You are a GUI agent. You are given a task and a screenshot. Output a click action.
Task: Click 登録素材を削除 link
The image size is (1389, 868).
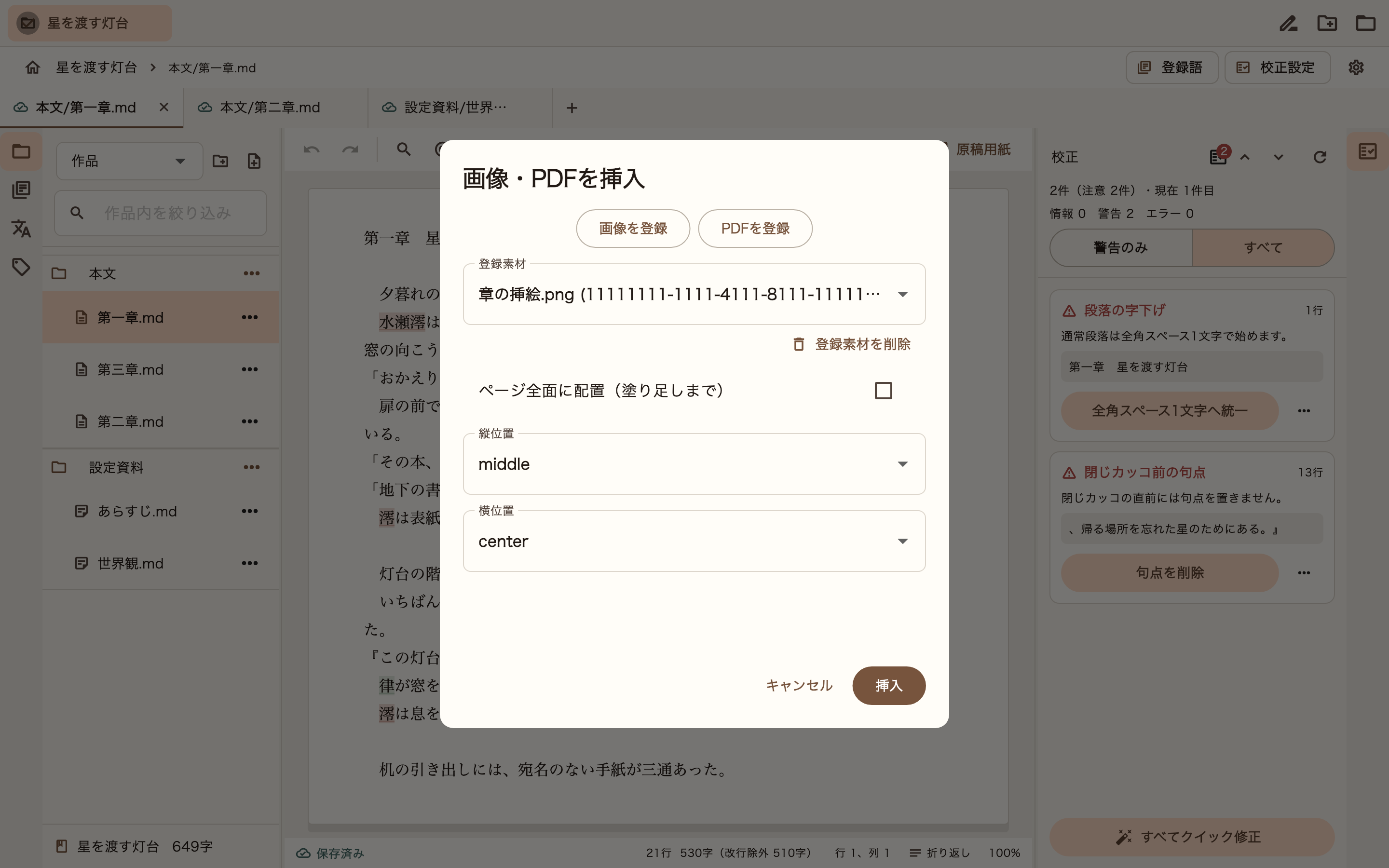pyautogui.click(x=852, y=344)
